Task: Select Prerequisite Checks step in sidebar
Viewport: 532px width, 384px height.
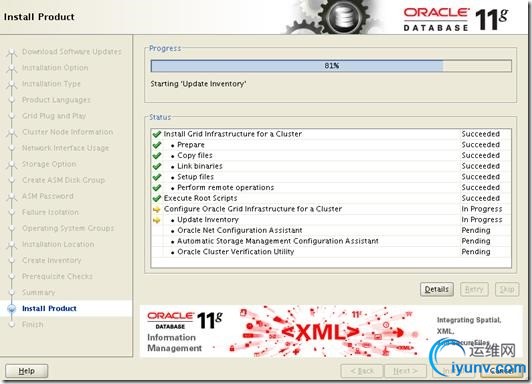Action: [x=57, y=276]
